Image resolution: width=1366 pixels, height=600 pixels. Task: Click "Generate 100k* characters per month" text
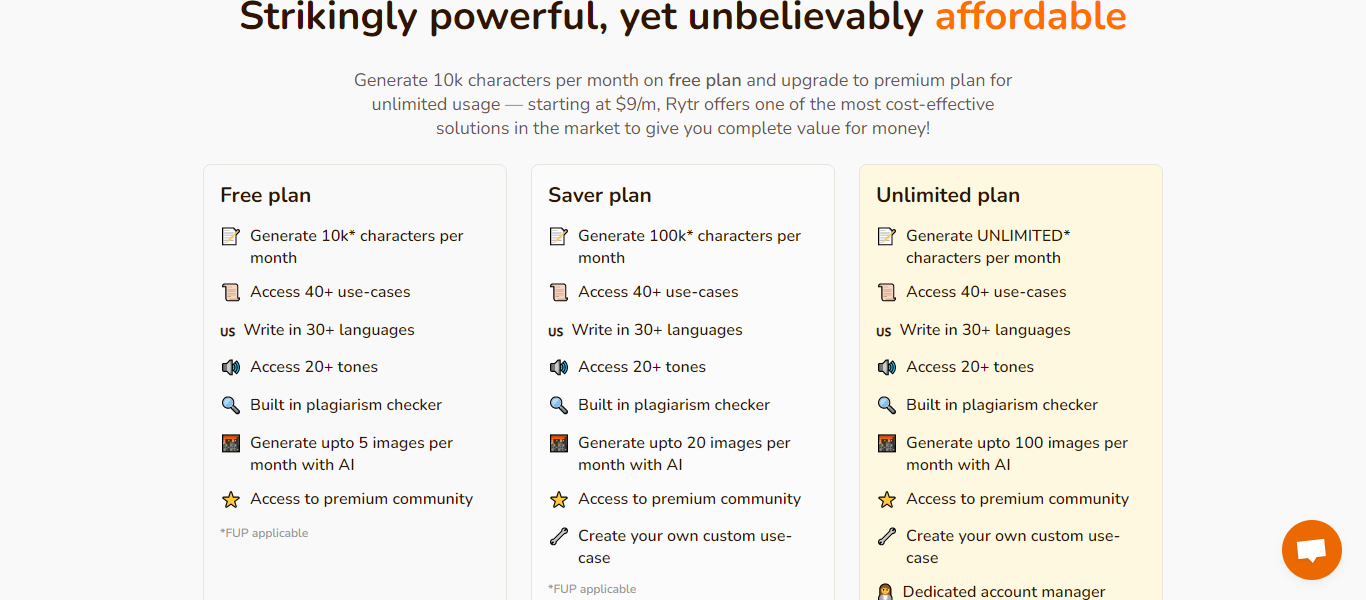tap(689, 246)
